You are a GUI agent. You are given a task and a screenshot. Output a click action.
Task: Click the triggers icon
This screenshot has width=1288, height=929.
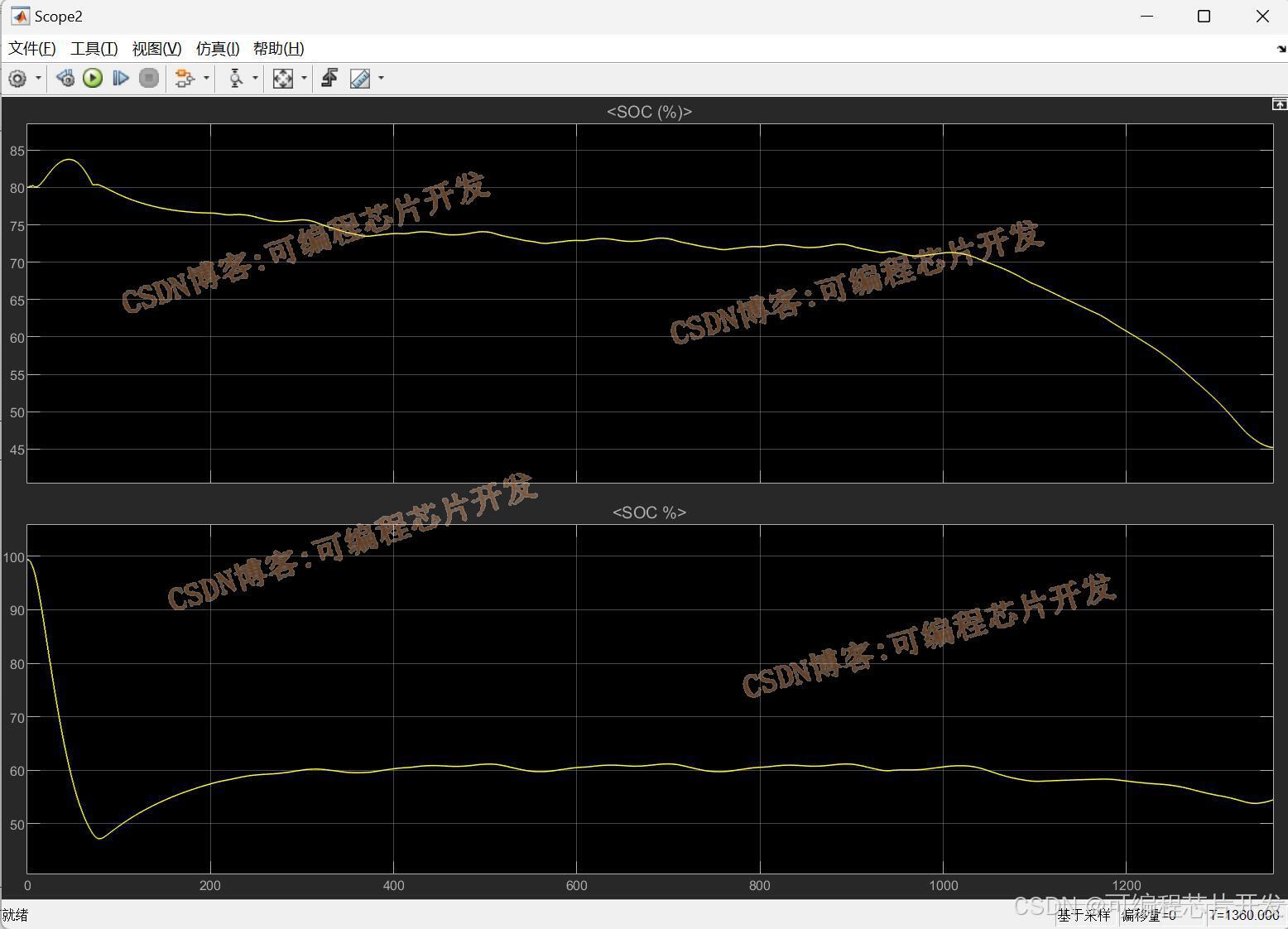[329, 79]
